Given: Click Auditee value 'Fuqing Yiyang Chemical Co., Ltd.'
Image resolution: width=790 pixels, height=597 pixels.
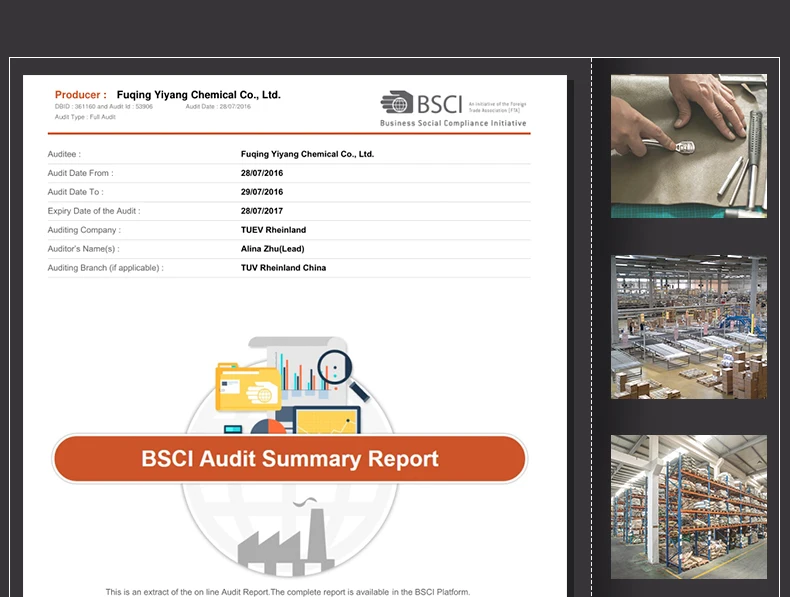Looking at the screenshot, I should pyautogui.click(x=307, y=154).
